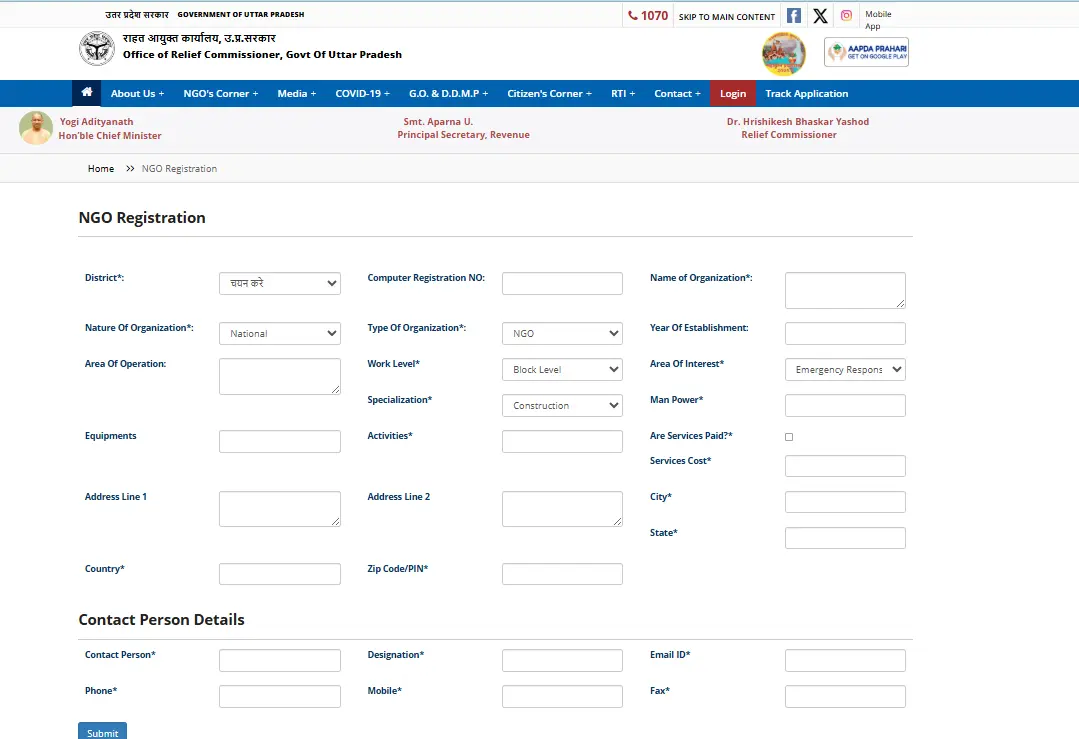This screenshot has width=1079, height=739.
Task: Expand the COVID-19 menu
Action: click(363, 94)
